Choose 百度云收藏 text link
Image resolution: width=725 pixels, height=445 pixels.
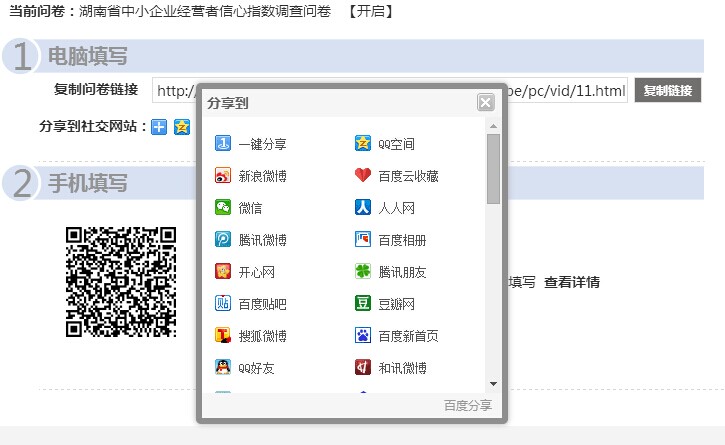[408, 176]
